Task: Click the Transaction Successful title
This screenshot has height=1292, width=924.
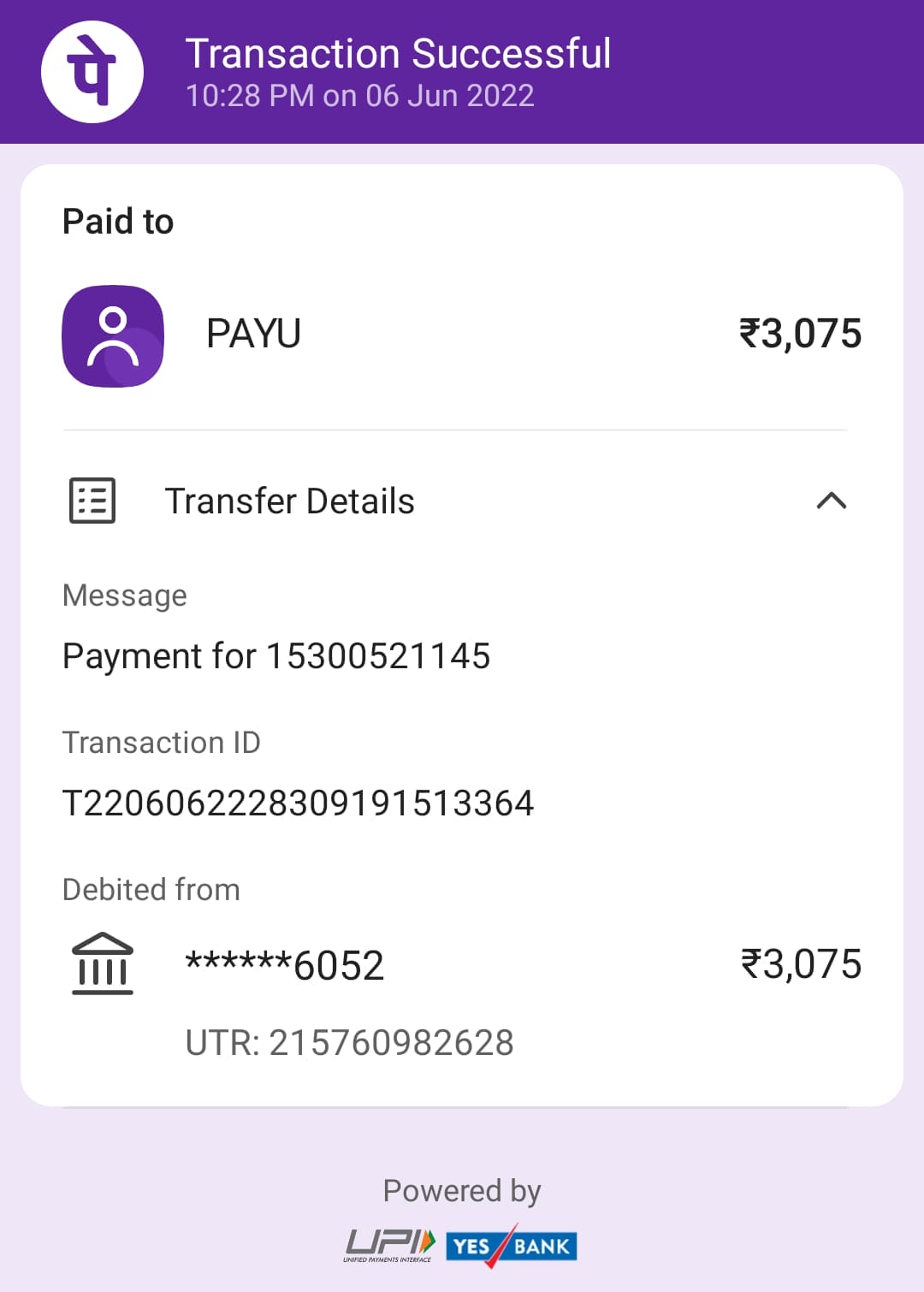Action: [x=398, y=53]
